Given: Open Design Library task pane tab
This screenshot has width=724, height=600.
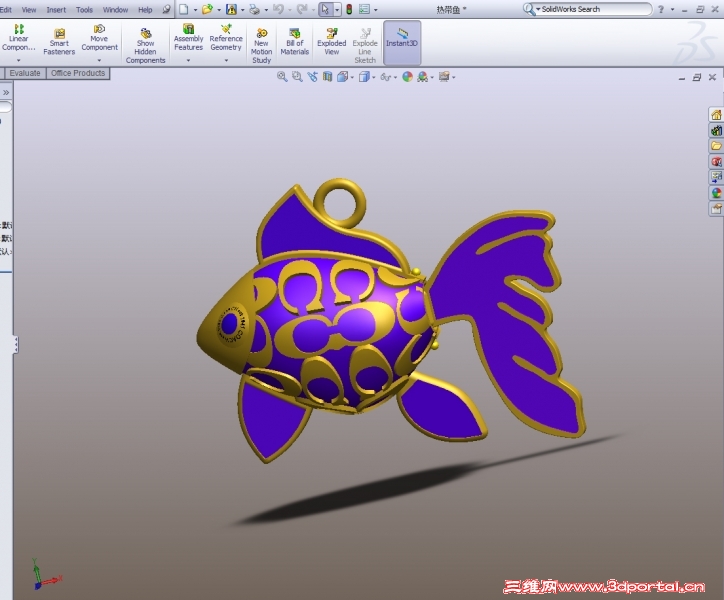Looking at the screenshot, I should point(716,131).
